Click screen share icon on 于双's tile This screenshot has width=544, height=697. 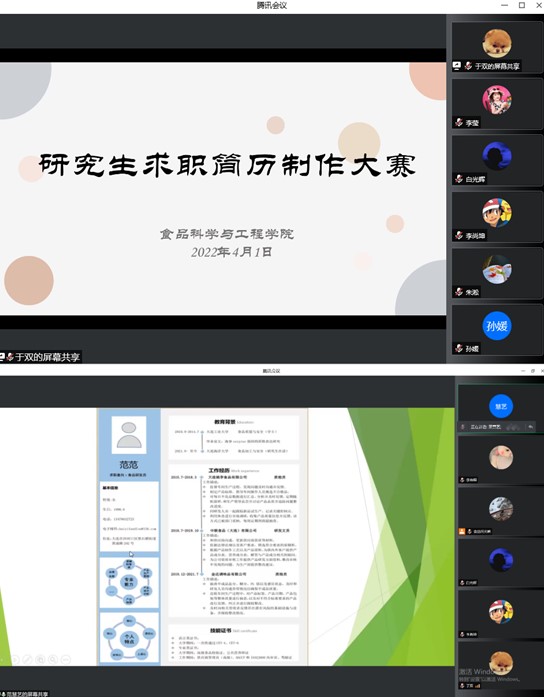point(456,66)
